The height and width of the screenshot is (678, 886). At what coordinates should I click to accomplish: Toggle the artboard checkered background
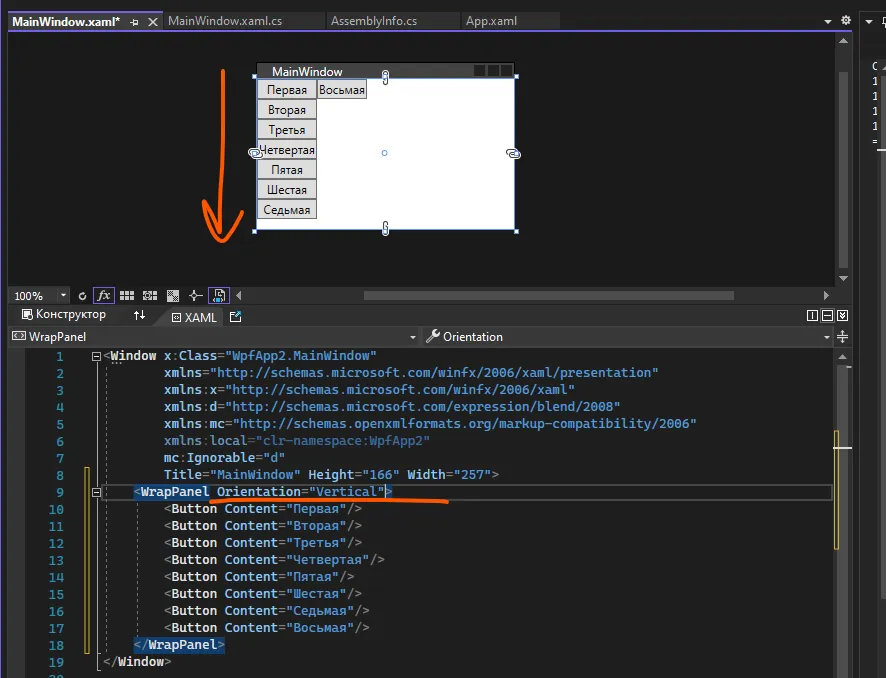tap(173, 295)
